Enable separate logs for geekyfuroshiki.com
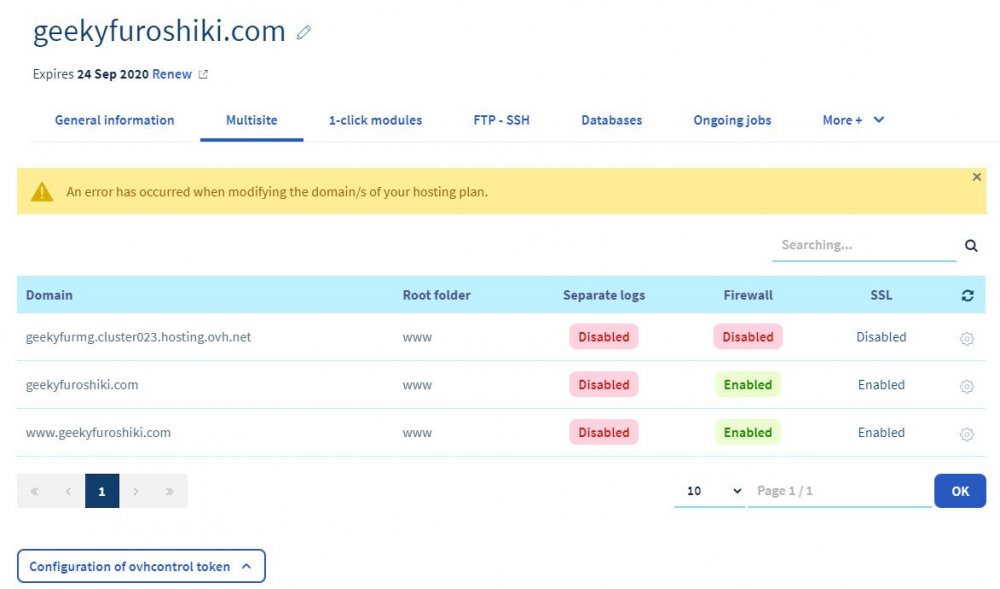Image resolution: width=1000 pixels, height=589 pixels. click(603, 384)
